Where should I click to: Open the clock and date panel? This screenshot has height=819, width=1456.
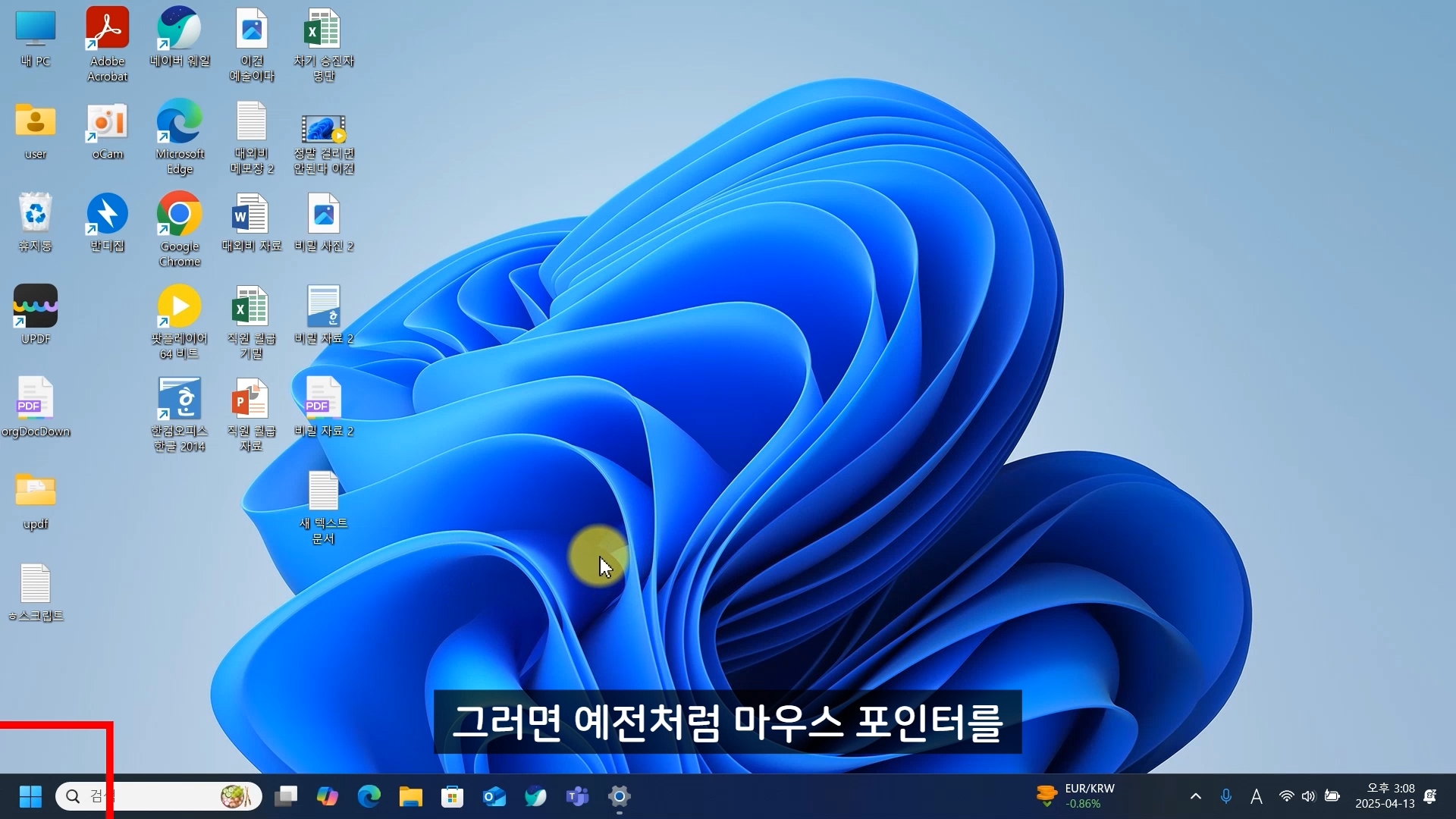click(1385, 796)
